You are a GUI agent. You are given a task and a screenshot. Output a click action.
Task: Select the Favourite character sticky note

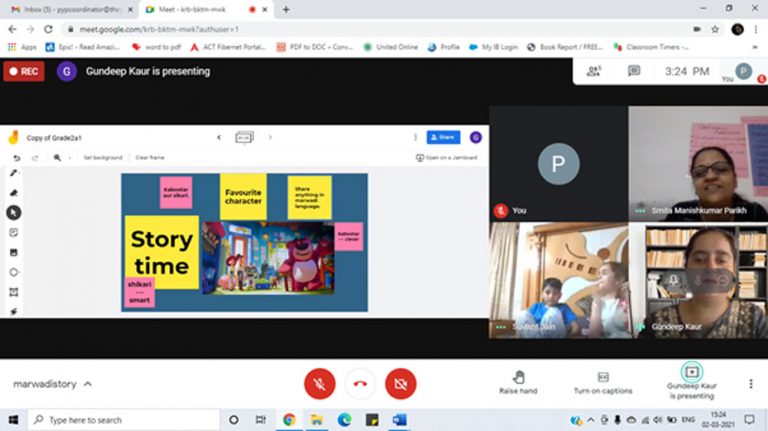[x=243, y=196]
